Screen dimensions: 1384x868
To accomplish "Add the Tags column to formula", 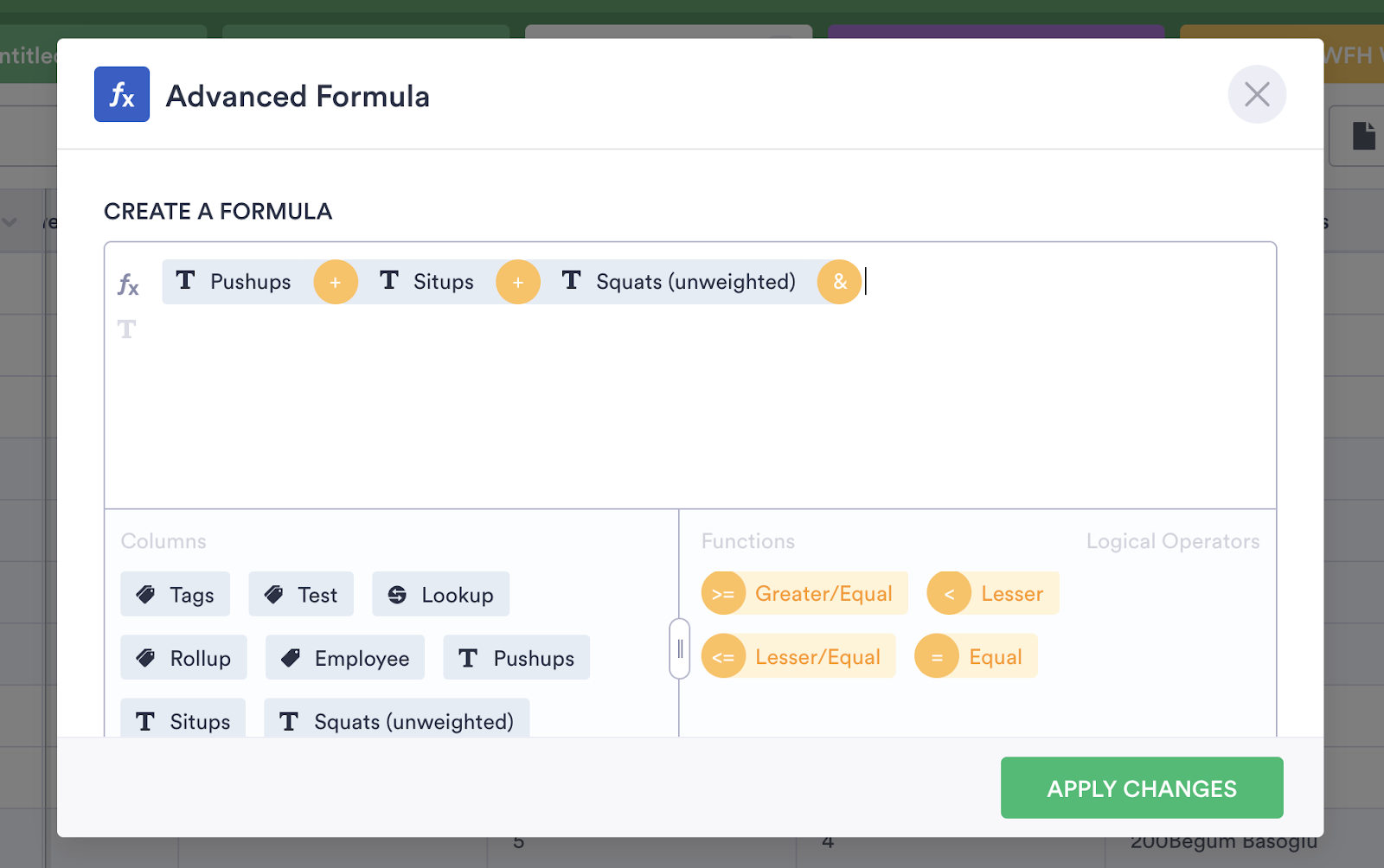I will (176, 595).
